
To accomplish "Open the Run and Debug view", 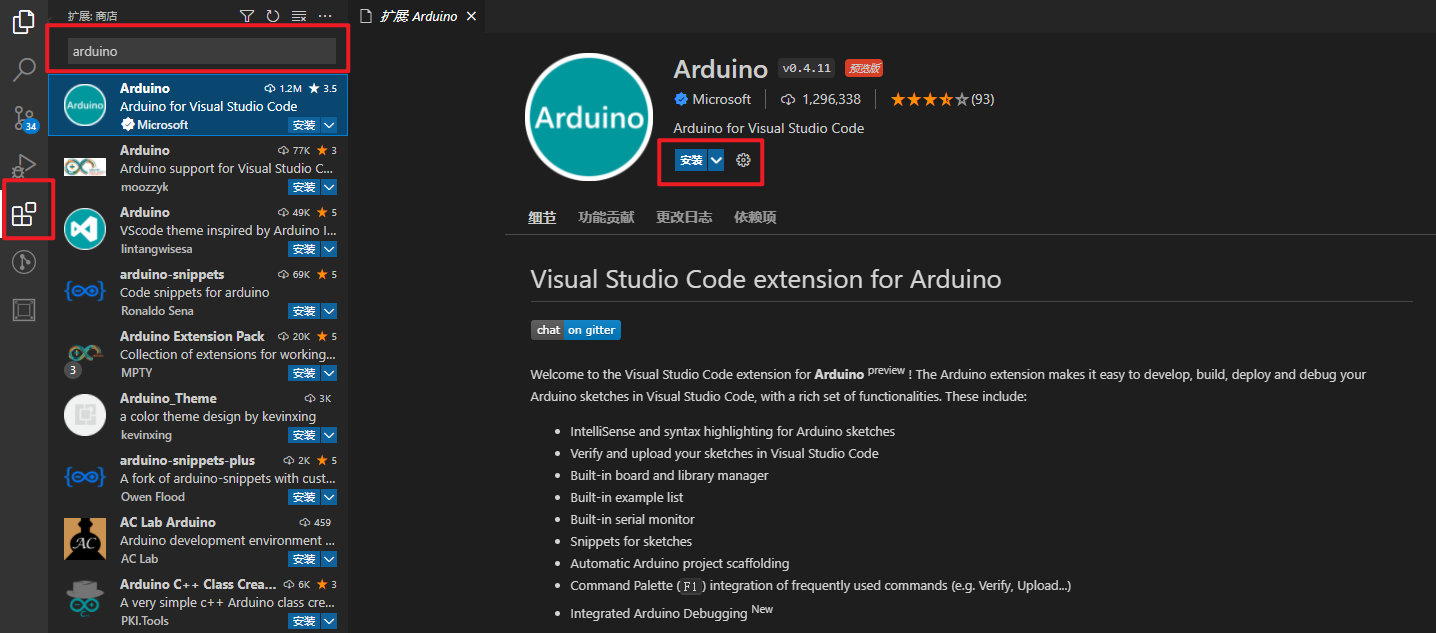I will [x=24, y=165].
